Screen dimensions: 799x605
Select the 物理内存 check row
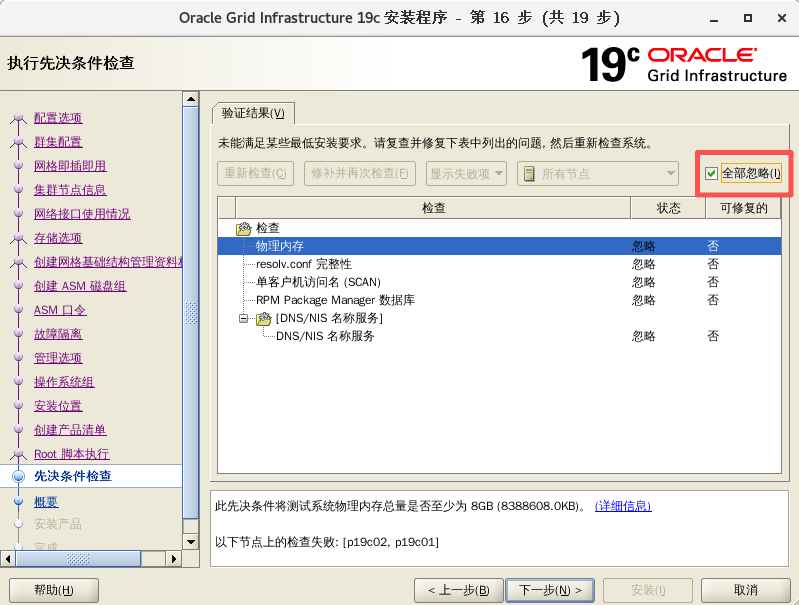(x=499, y=246)
